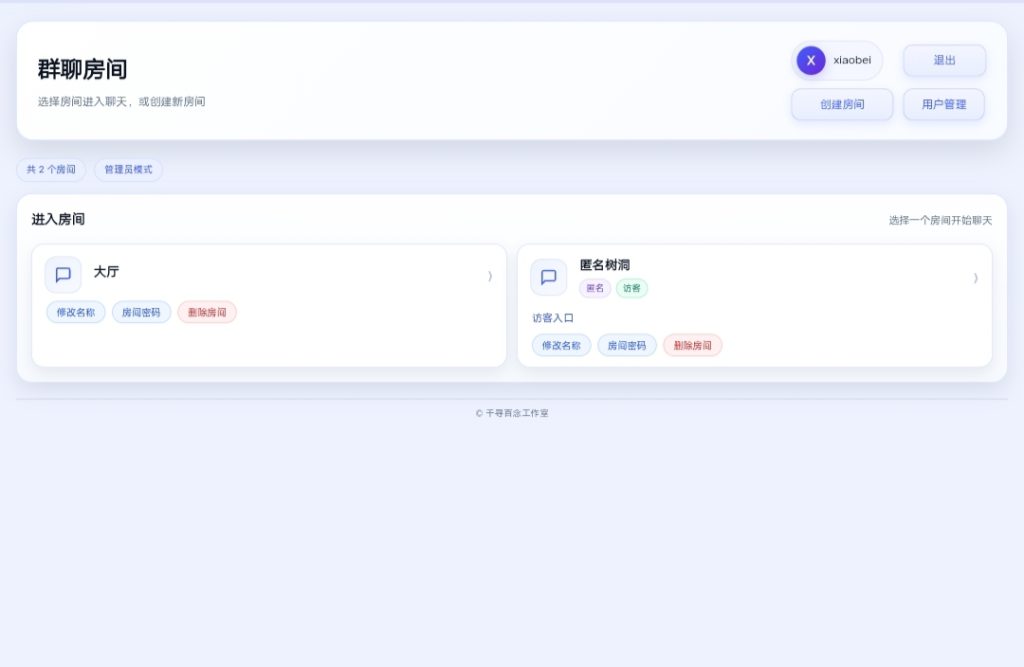Viewport: 1024px width, 667px height.
Task: Click the 选择一个房间开始聊天 hint text
Action: click(x=940, y=221)
